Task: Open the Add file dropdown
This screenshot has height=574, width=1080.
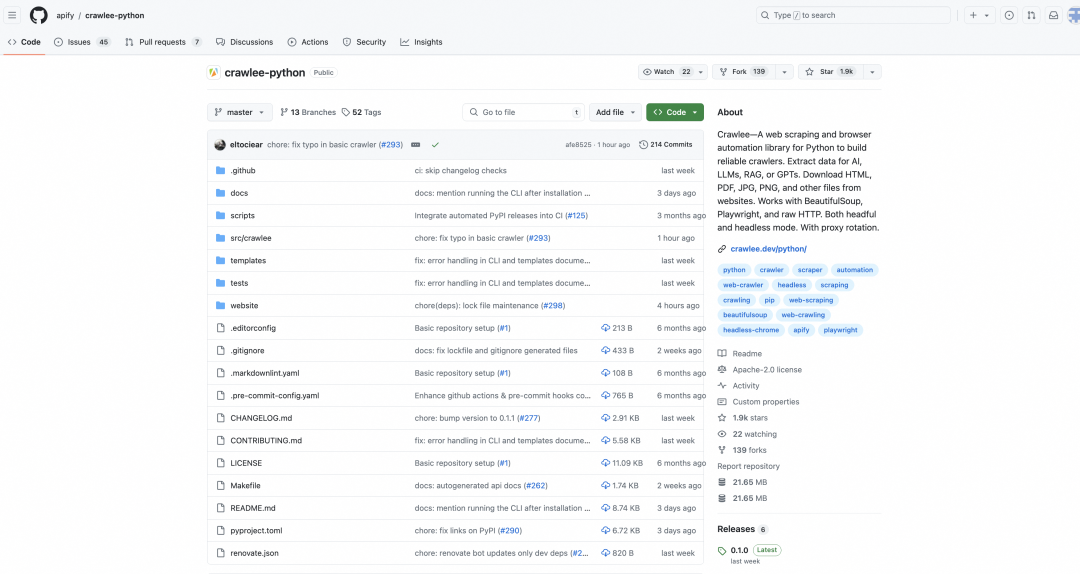Action: [x=615, y=112]
